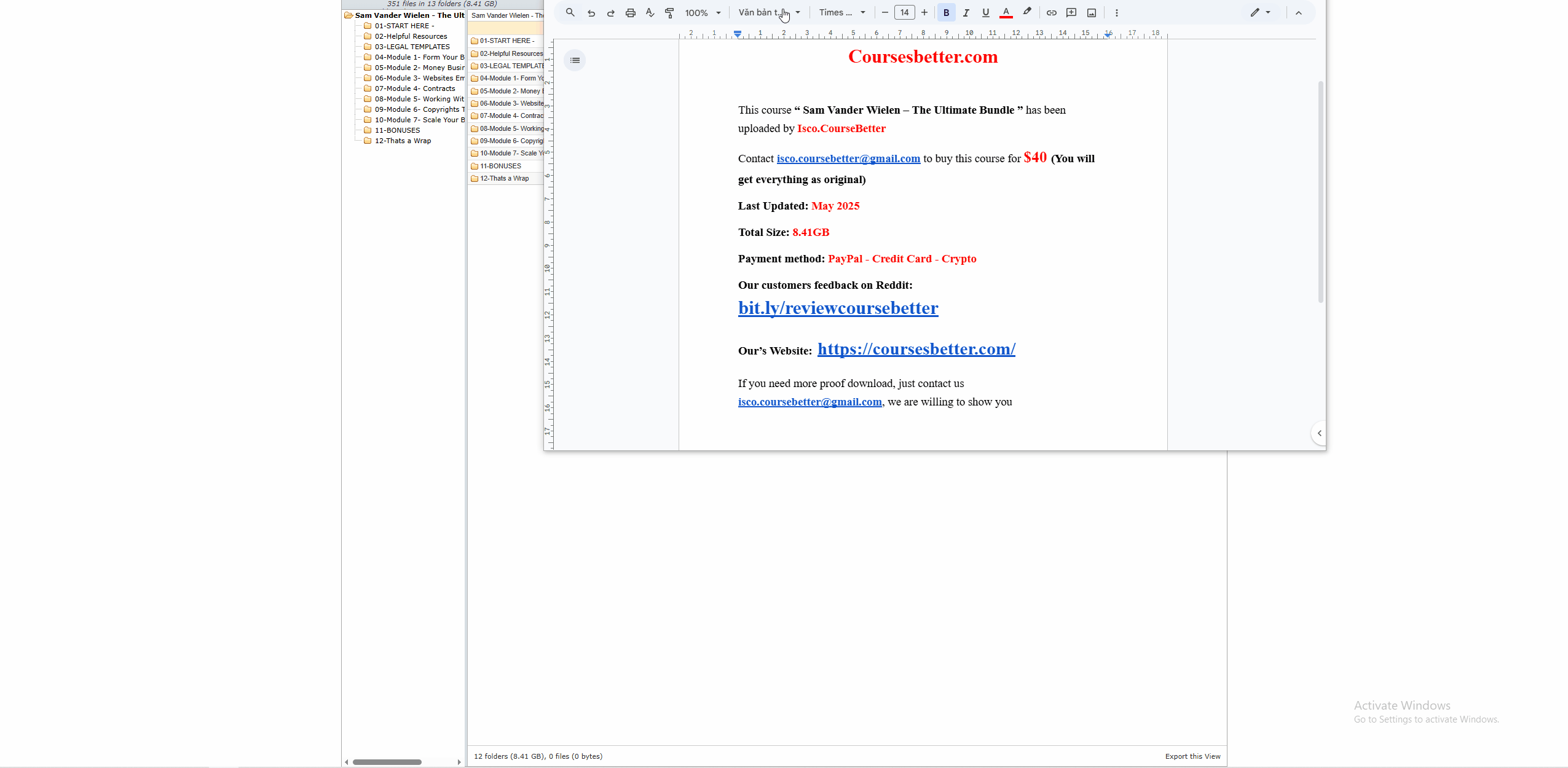The height and width of the screenshot is (768, 1568).
Task: Select the 11-BONUSES folder in the tree
Action: (397, 130)
